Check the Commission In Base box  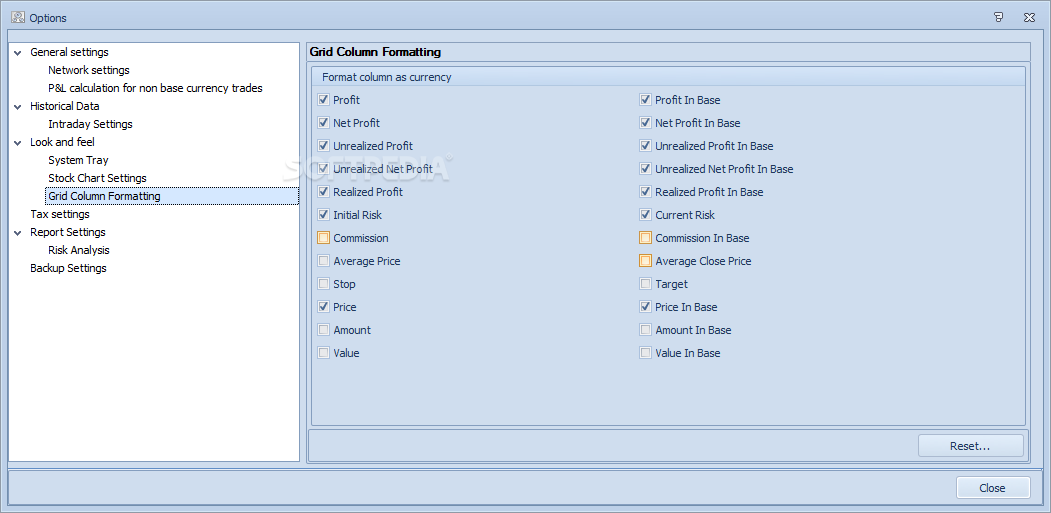point(645,238)
